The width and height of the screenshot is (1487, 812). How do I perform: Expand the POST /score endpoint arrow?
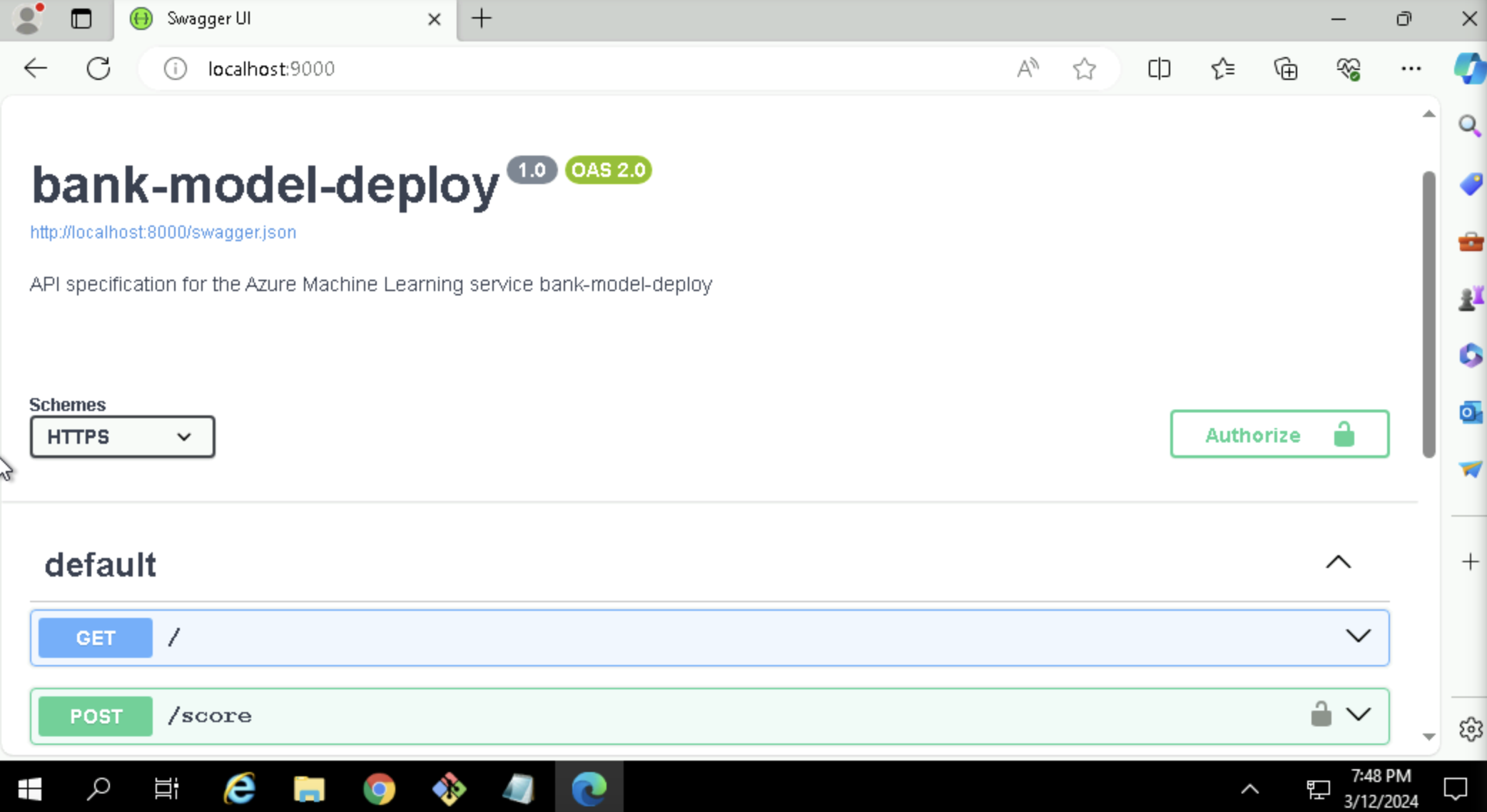(x=1357, y=714)
